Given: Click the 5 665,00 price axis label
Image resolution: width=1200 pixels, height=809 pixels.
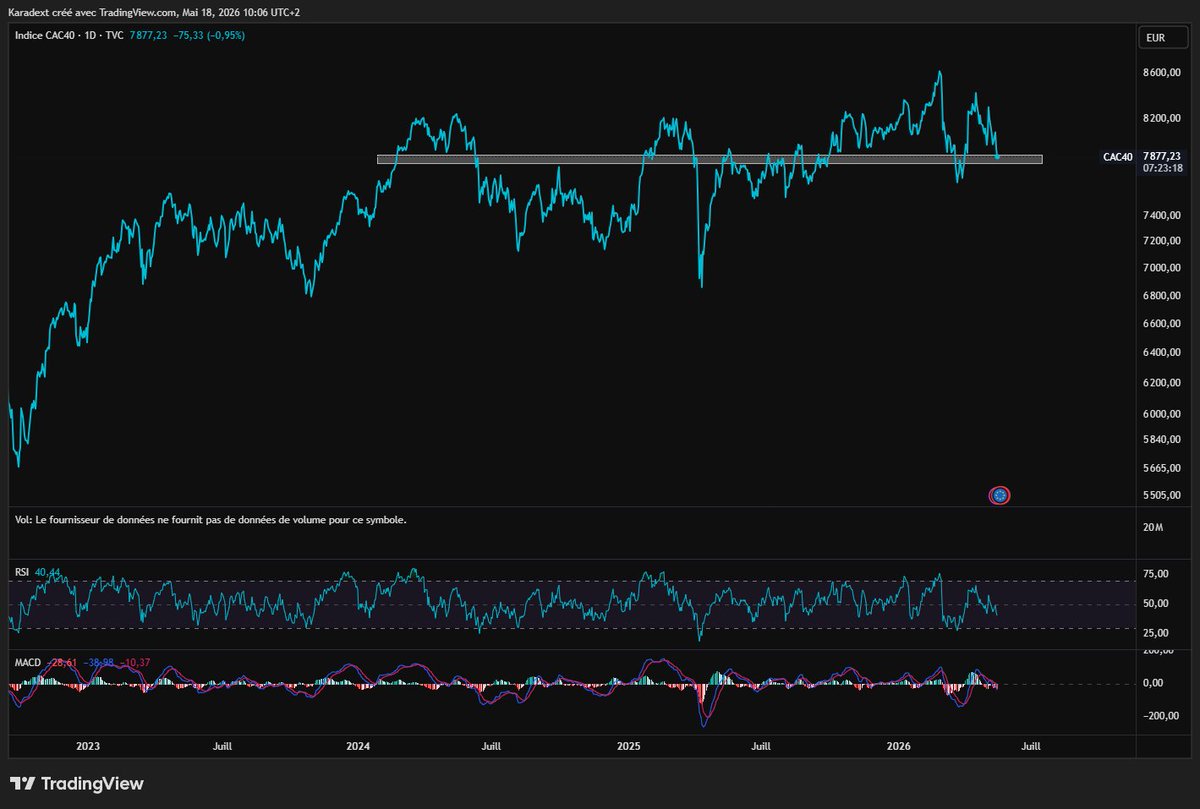Looking at the screenshot, I should [1161, 468].
